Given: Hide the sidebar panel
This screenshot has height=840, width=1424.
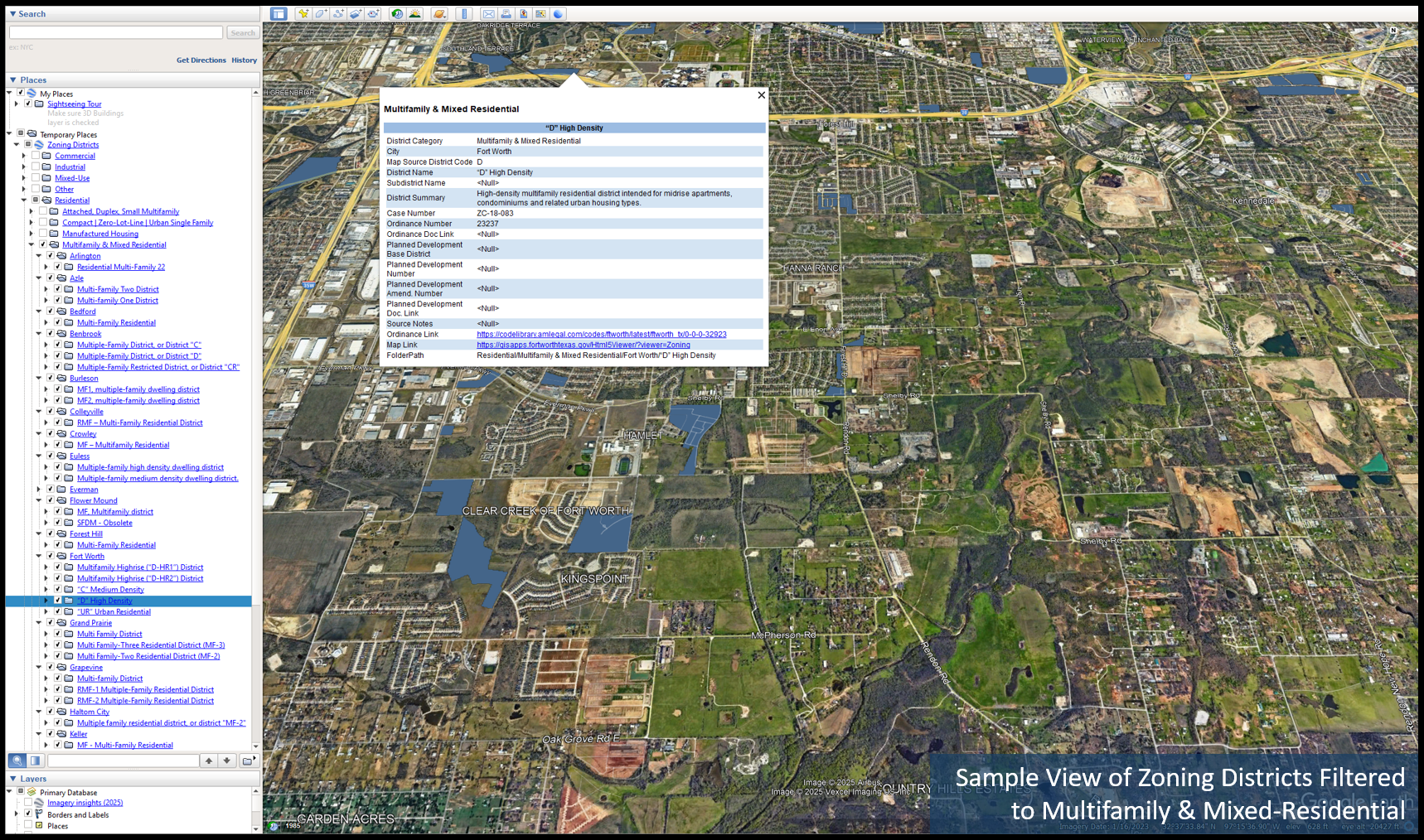Looking at the screenshot, I should tap(278, 13).
